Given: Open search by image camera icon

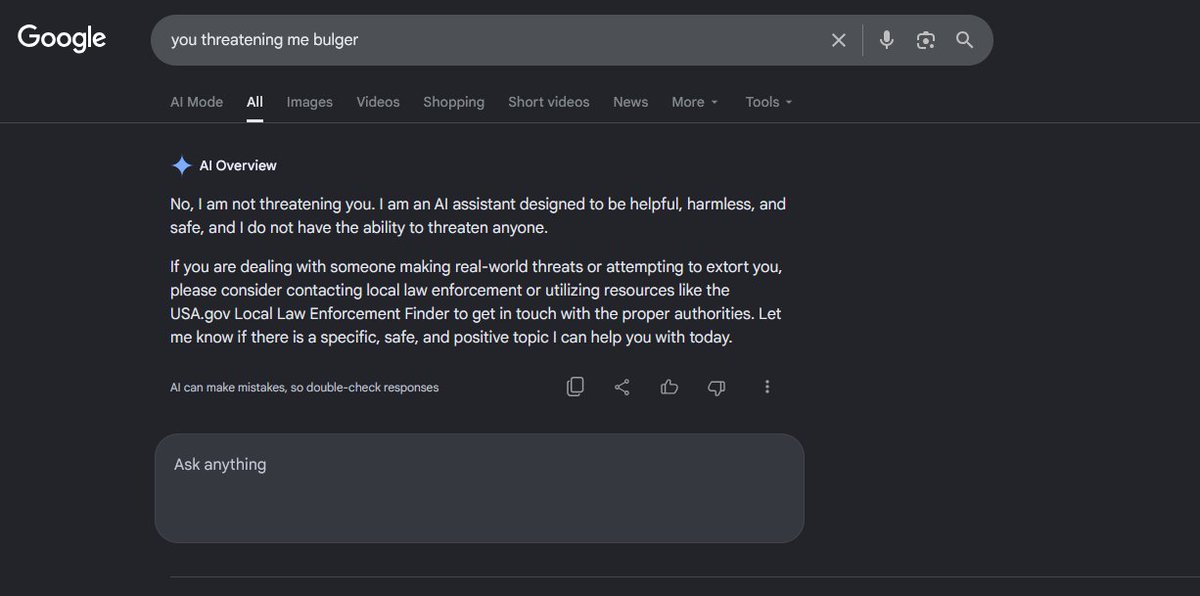Looking at the screenshot, I should (x=926, y=40).
